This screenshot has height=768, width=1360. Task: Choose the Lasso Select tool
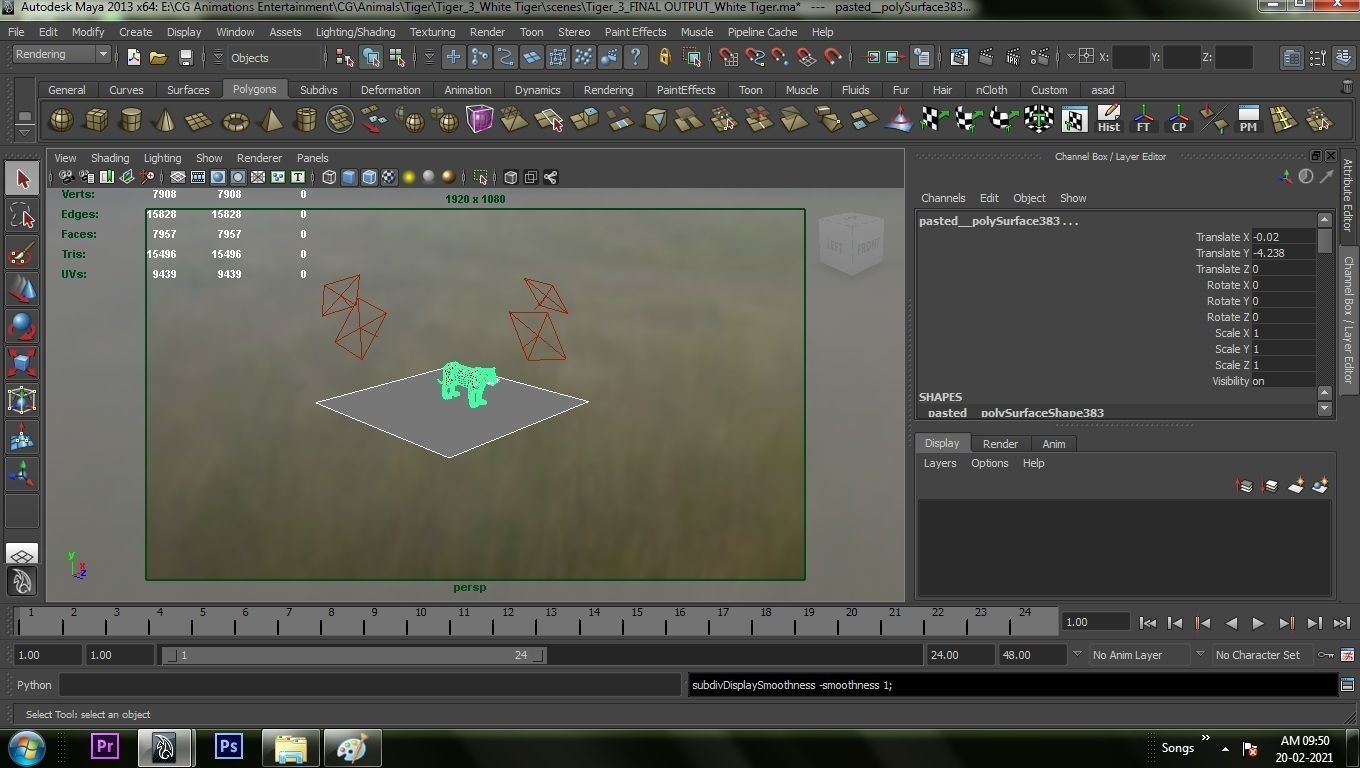click(22, 216)
